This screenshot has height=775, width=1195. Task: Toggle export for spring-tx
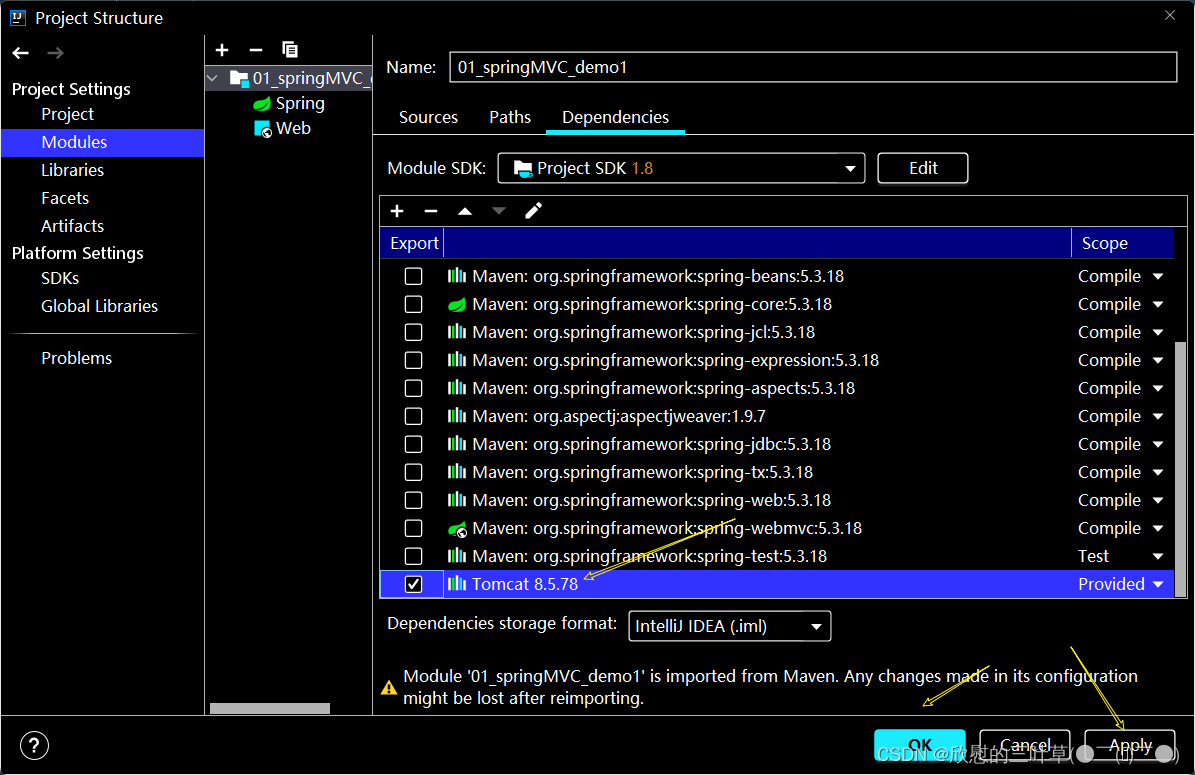coord(413,472)
